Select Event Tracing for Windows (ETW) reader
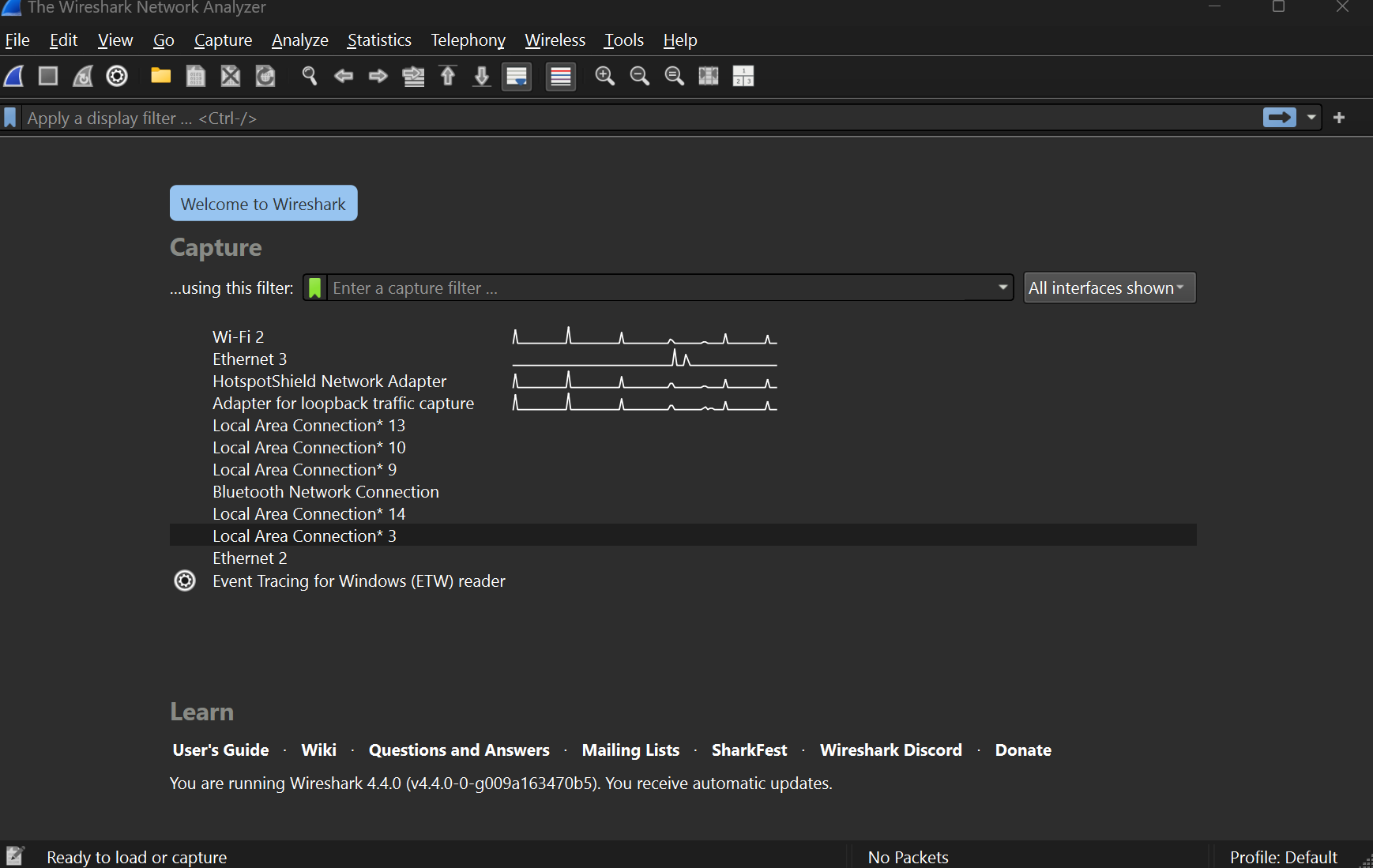Image resolution: width=1373 pixels, height=868 pixels. [683, 581]
